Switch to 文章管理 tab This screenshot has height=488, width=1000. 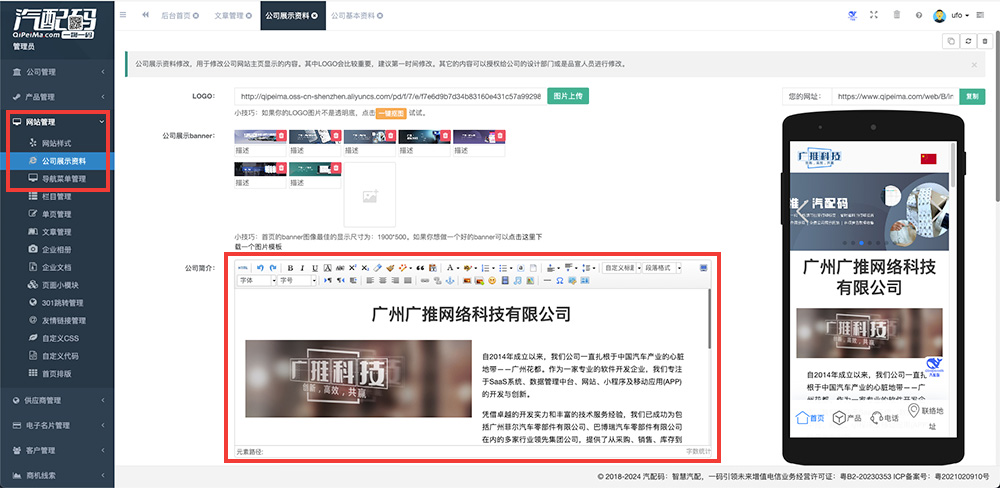pyautogui.click(x=232, y=15)
